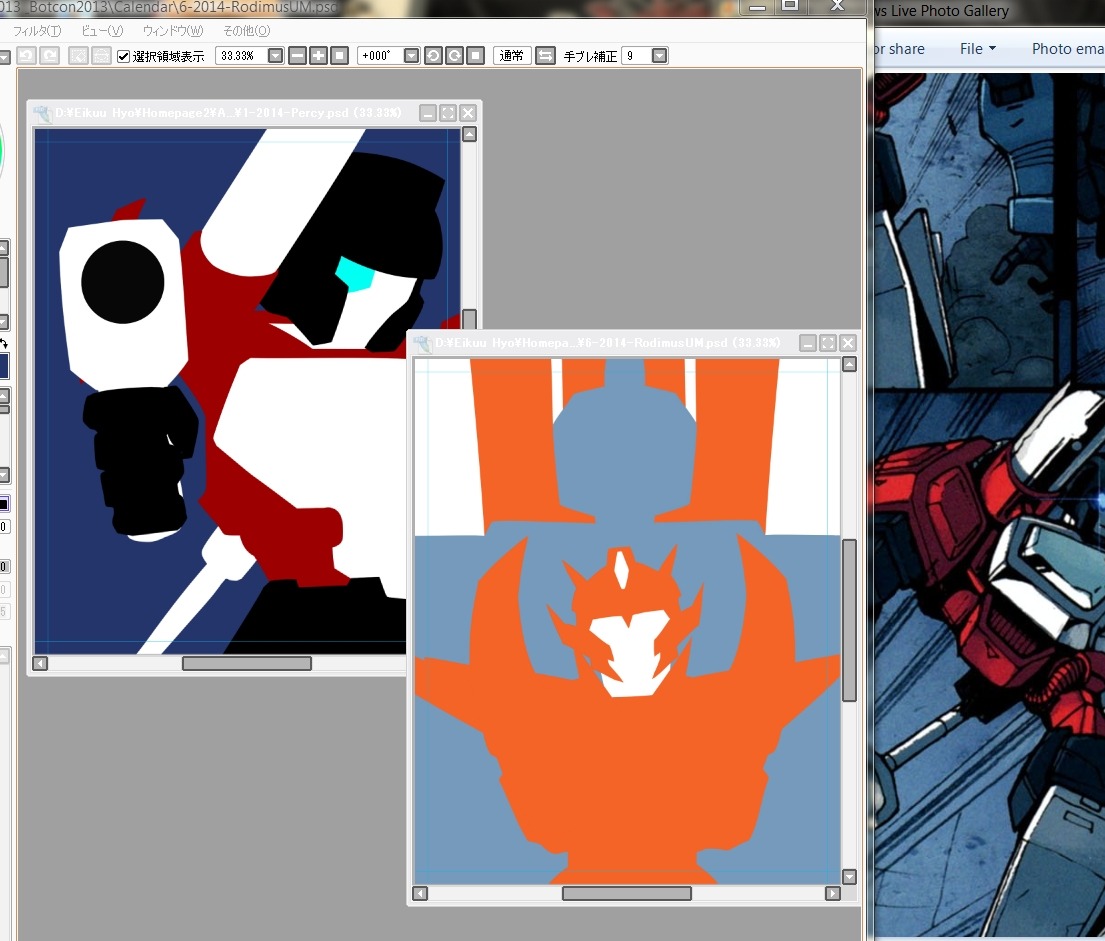Click the 手ブレ補正 value field showing 9
Image resolution: width=1105 pixels, height=941 pixels.
tap(636, 56)
